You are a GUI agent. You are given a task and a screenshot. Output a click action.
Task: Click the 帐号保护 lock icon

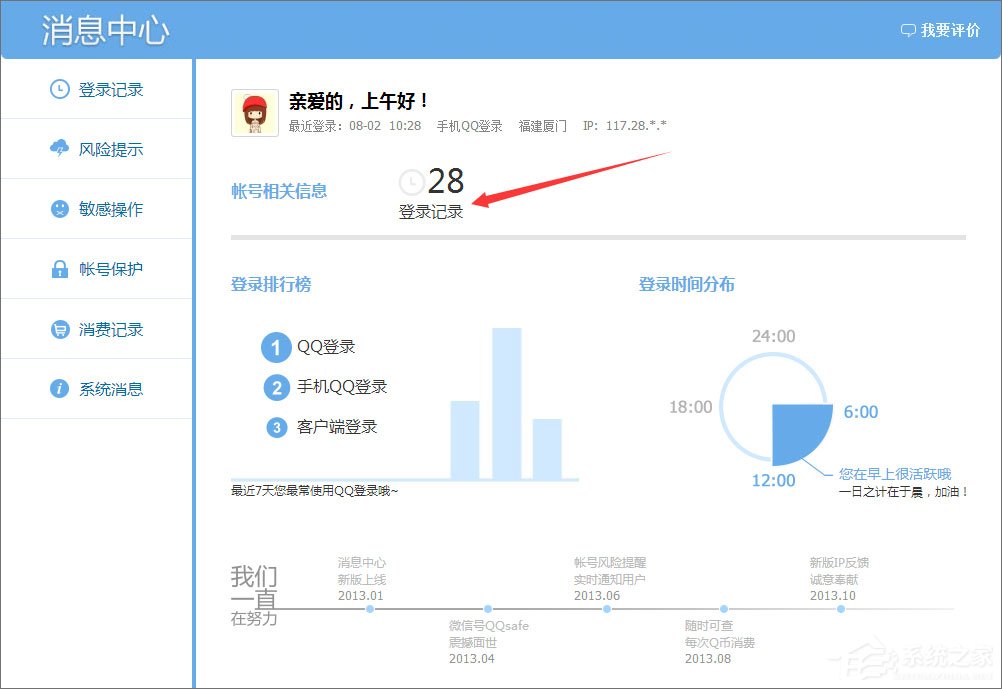(x=60, y=268)
